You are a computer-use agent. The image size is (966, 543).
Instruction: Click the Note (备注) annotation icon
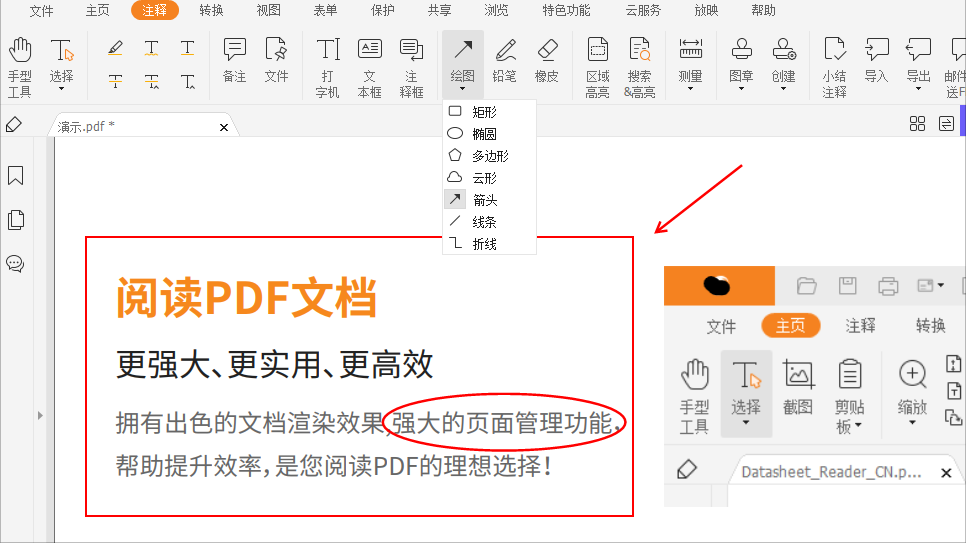(x=234, y=59)
